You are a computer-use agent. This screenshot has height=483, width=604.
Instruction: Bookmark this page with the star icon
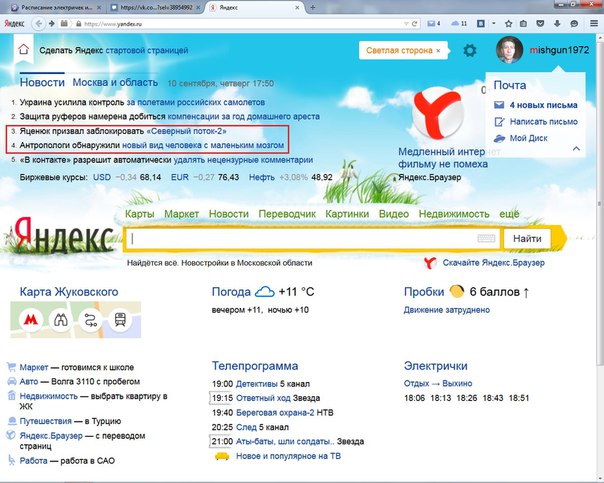[508, 23]
